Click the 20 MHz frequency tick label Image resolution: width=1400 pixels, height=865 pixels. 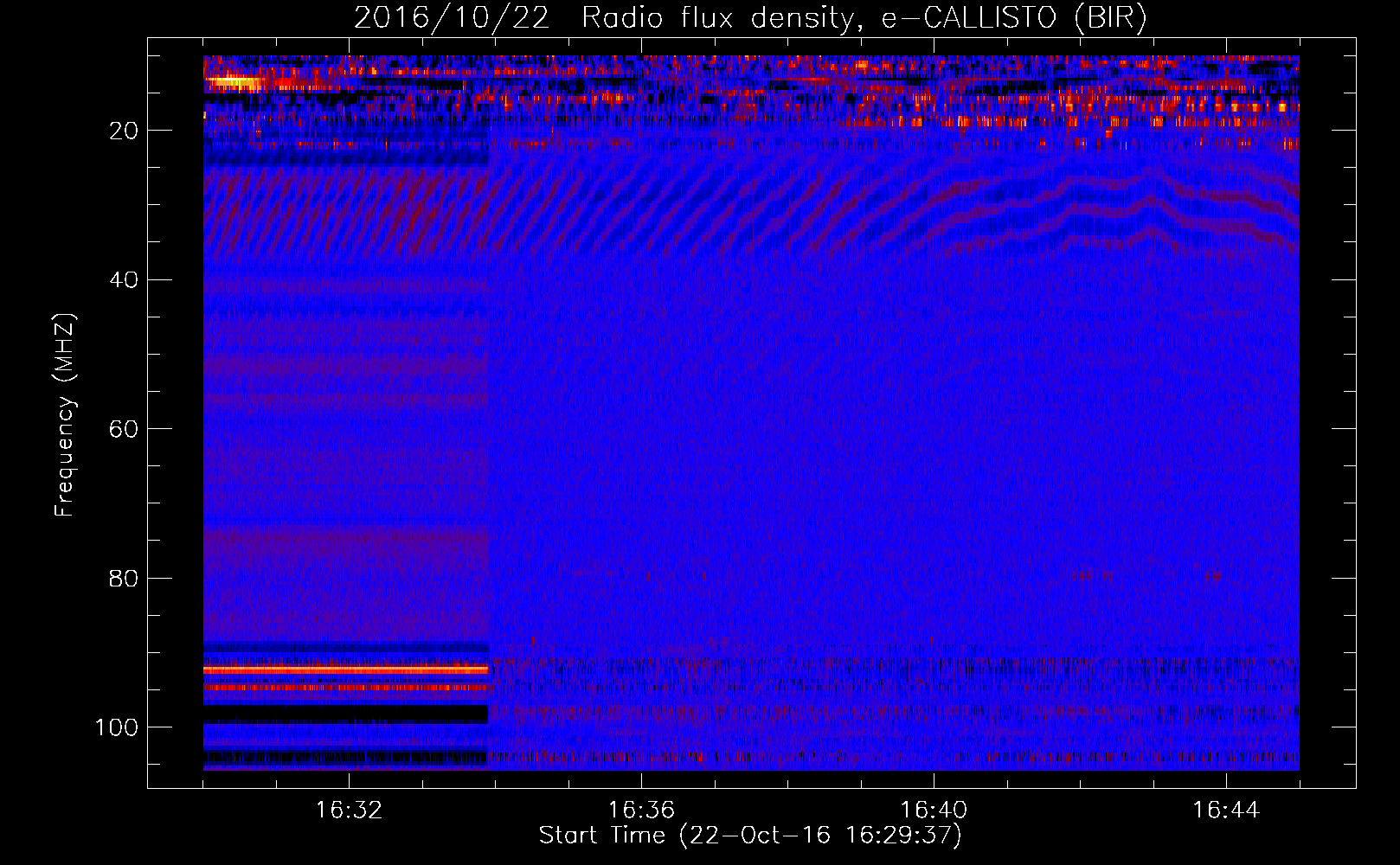(x=124, y=131)
